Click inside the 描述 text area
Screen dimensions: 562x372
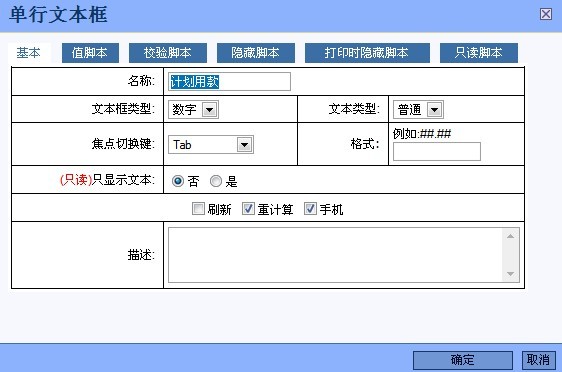point(344,255)
